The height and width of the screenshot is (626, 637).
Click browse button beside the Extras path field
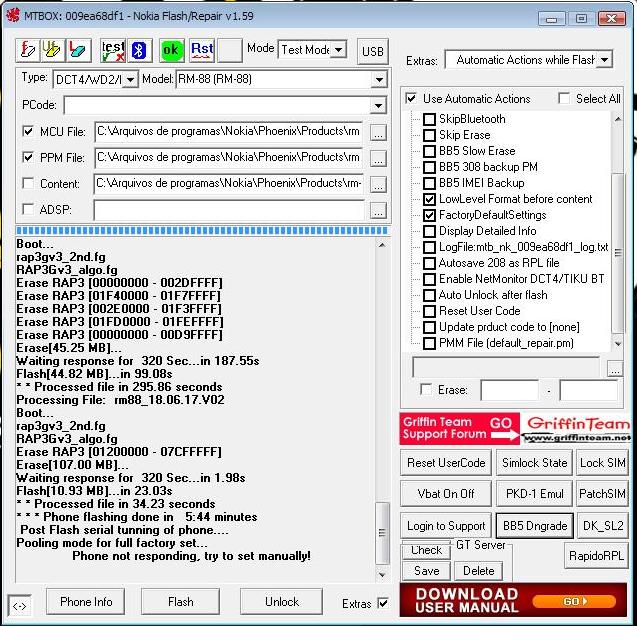pos(615,368)
